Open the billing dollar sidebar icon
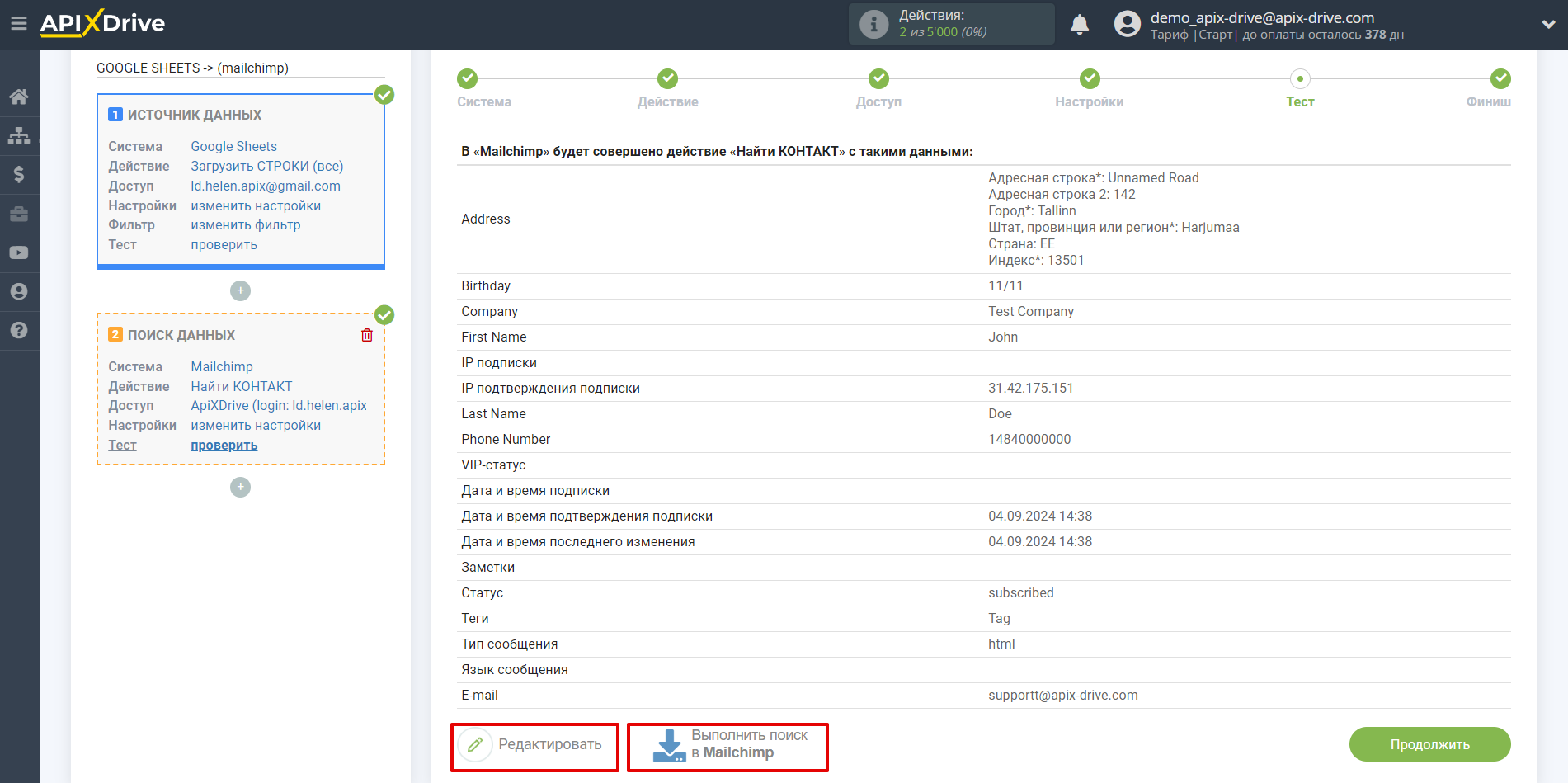The image size is (1568, 783). 19,174
